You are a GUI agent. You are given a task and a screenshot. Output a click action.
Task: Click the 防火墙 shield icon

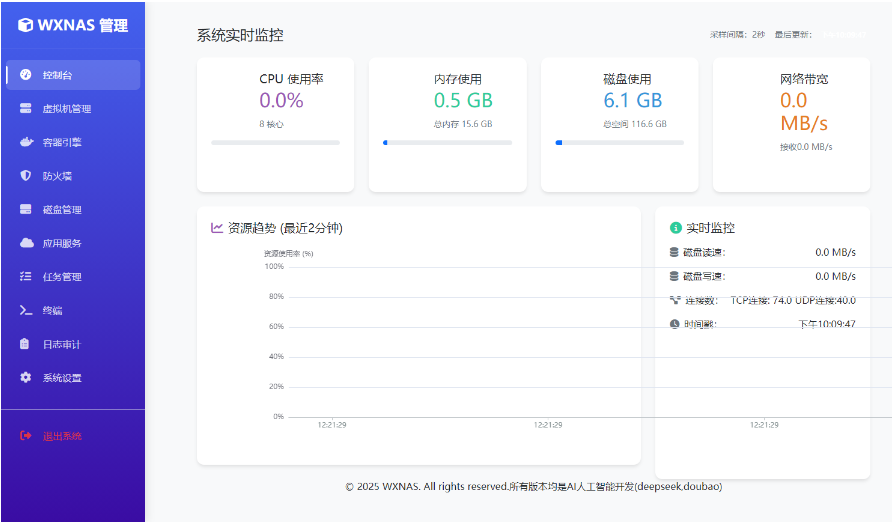[26, 175]
